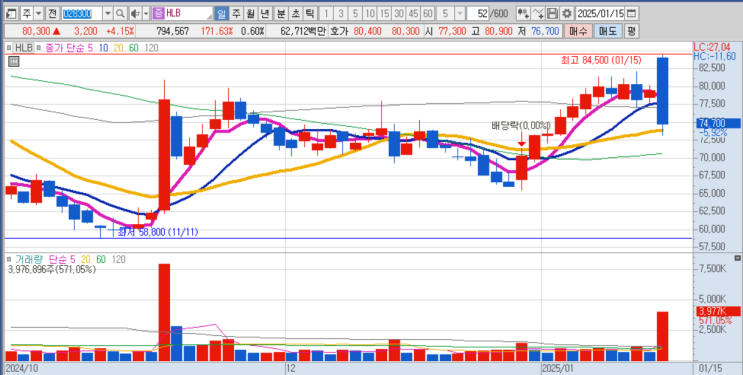The image size is (743, 375).
Task: Select the 주 weekly chart period
Action: pyautogui.click(x=236, y=13)
